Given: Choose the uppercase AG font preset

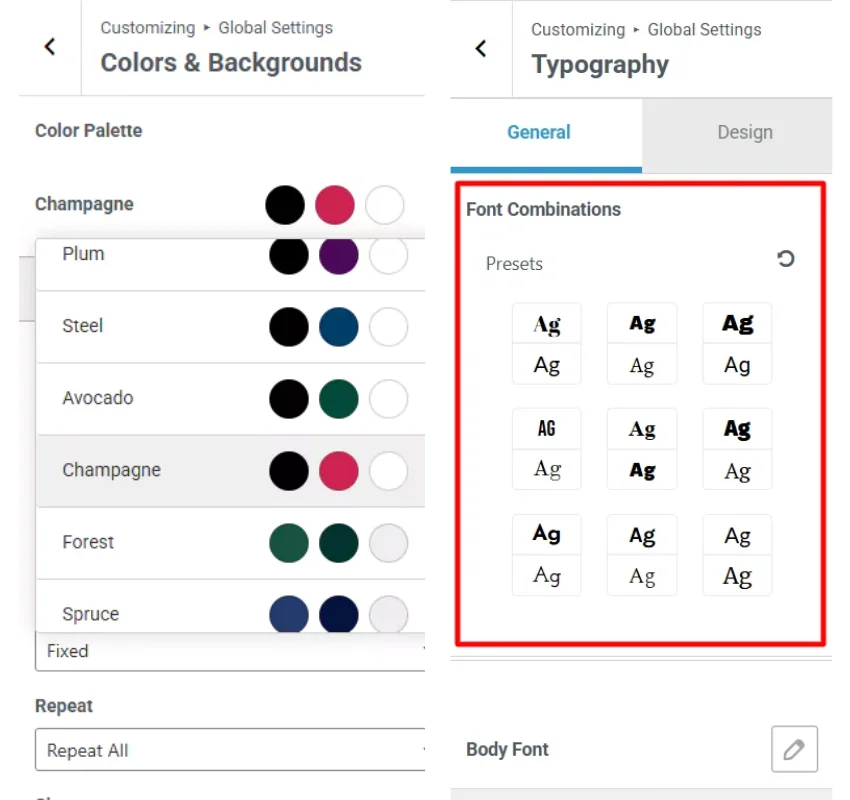Looking at the screenshot, I should (546, 448).
